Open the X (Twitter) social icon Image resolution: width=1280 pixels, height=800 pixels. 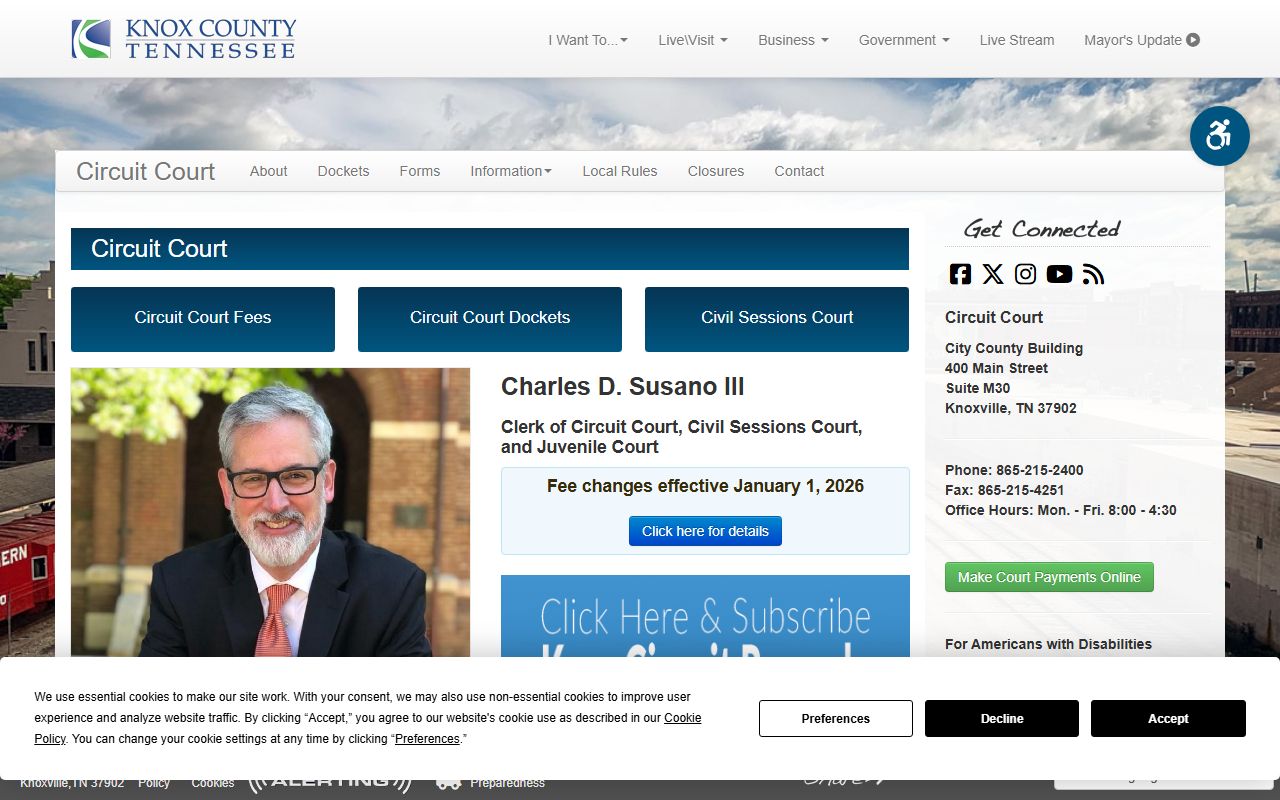click(993, 274)
